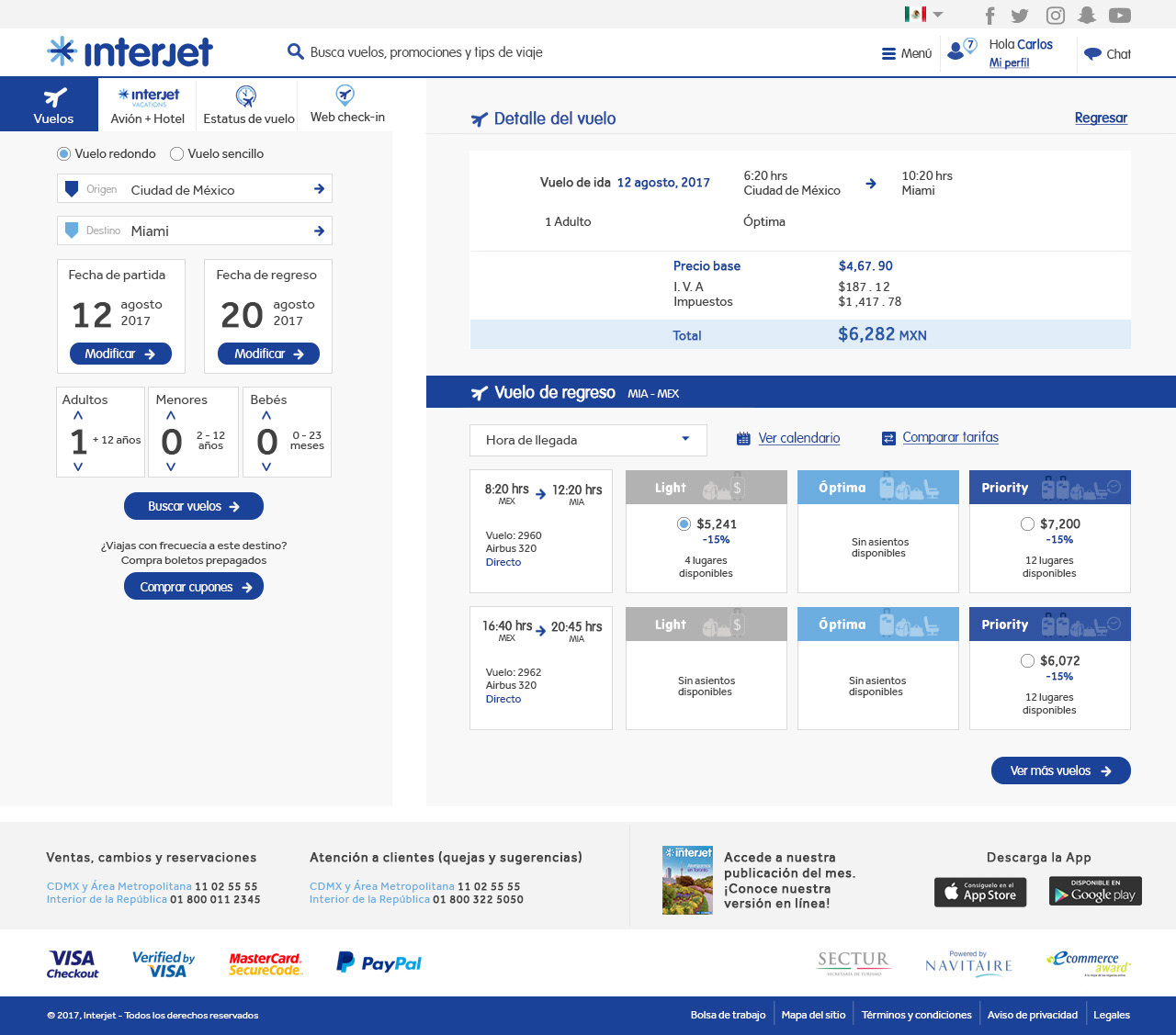Click the MasterCard SecureCode logo
Image resolution: width=1176 pixels, height=1035 pixels.
click(266, 963)
